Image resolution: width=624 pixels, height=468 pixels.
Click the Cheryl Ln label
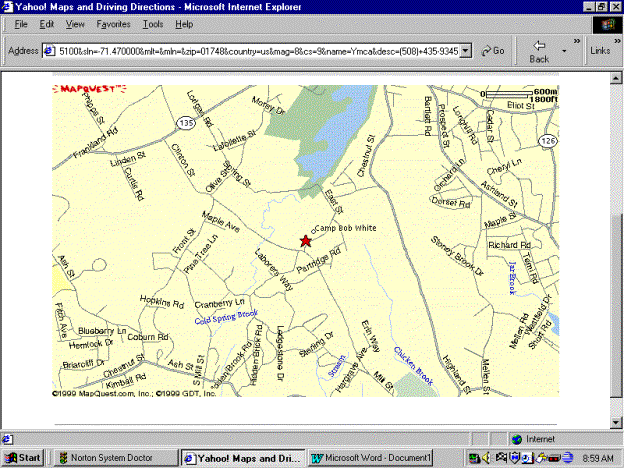[x=504, y=167]
